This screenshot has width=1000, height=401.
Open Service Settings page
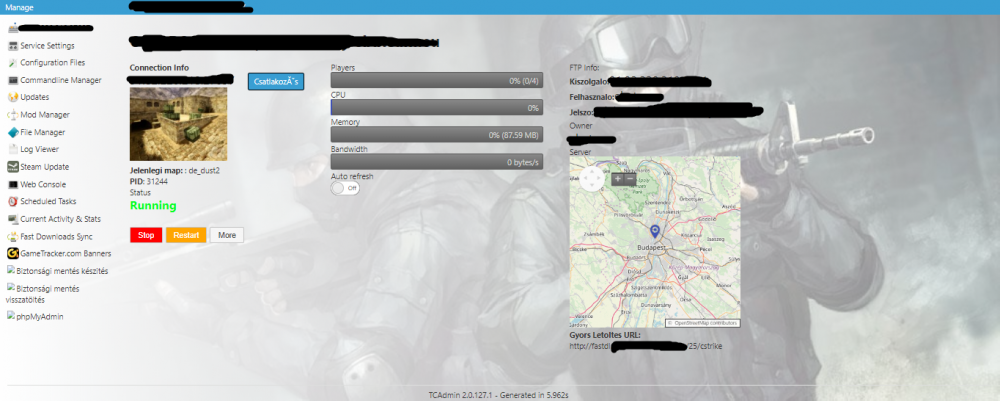point(47,46)
